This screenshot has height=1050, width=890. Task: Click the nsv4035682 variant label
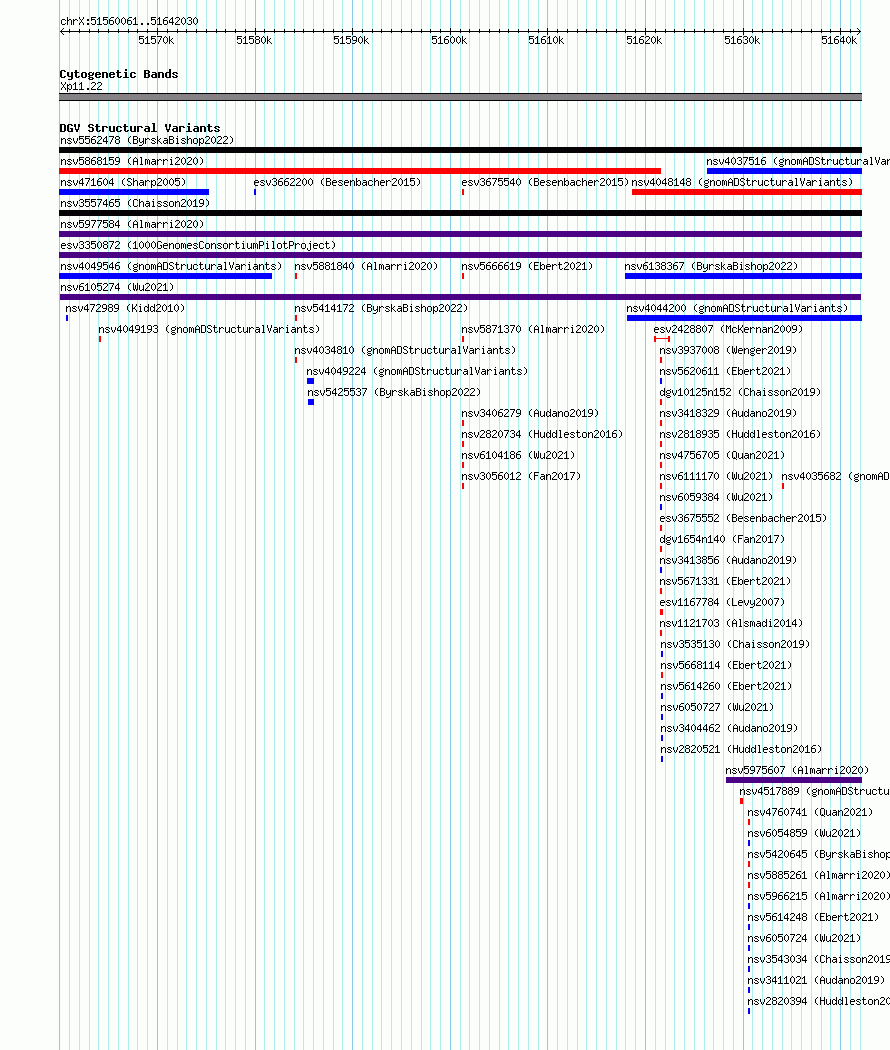click(835, 476)
